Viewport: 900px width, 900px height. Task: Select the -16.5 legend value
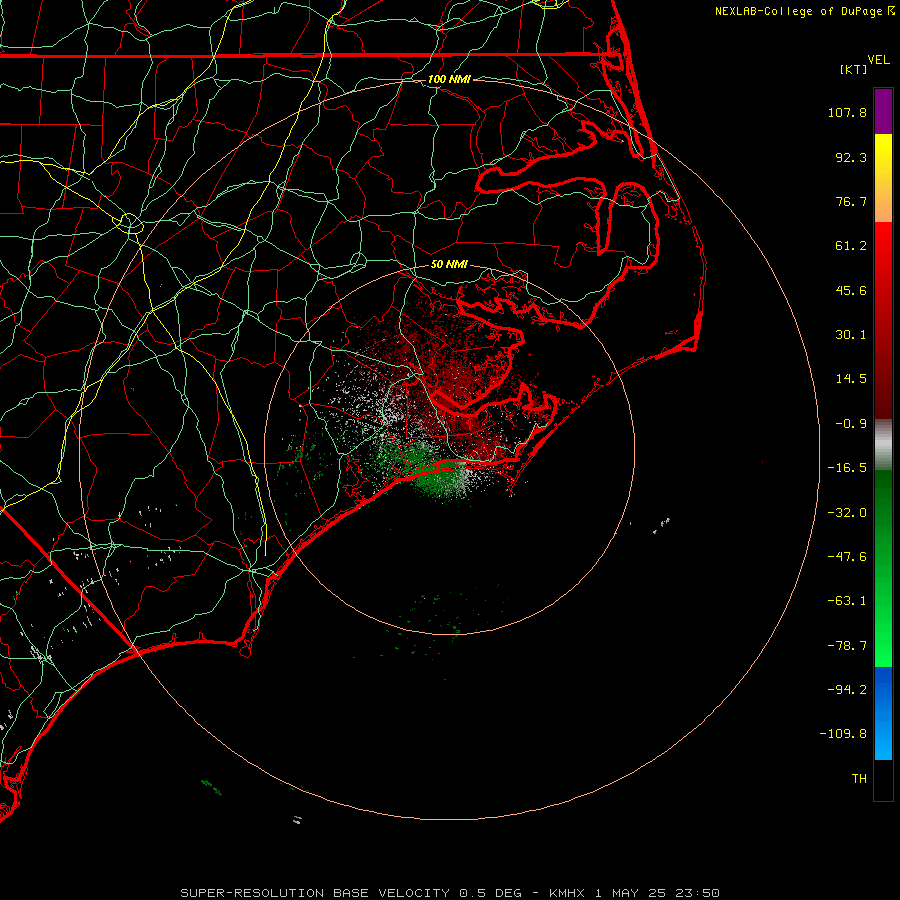(x=847, y=468)
